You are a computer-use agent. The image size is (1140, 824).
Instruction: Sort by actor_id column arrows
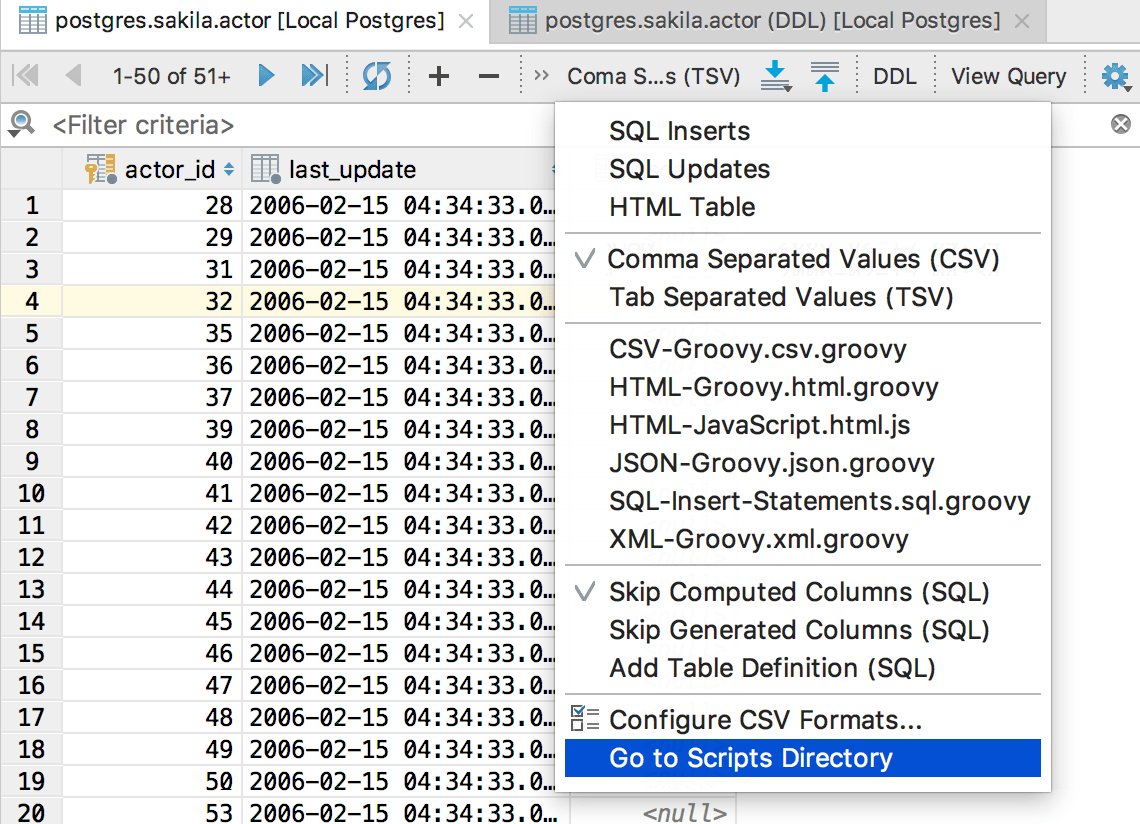pyautogui.click(x=229, y=169)
